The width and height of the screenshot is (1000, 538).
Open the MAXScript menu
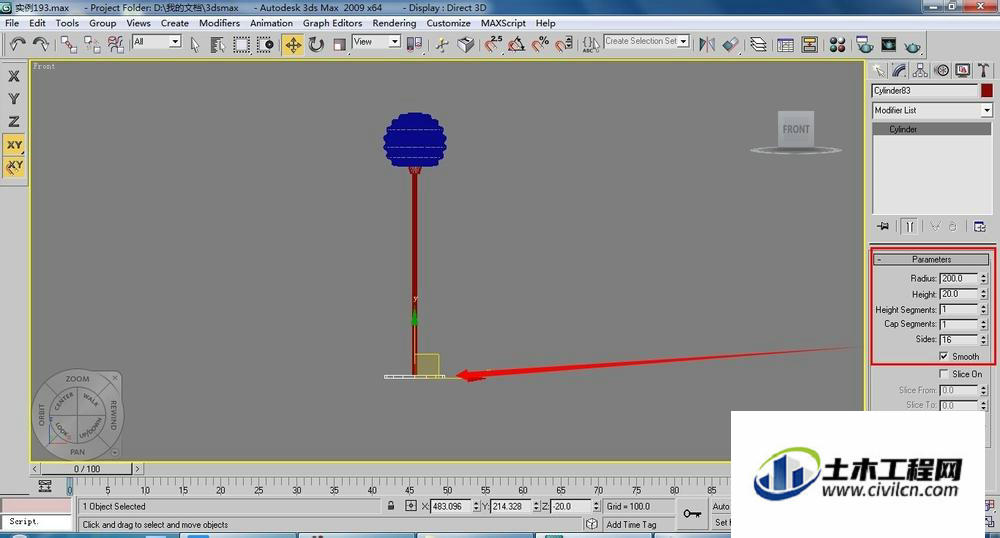tap(503, 23)
